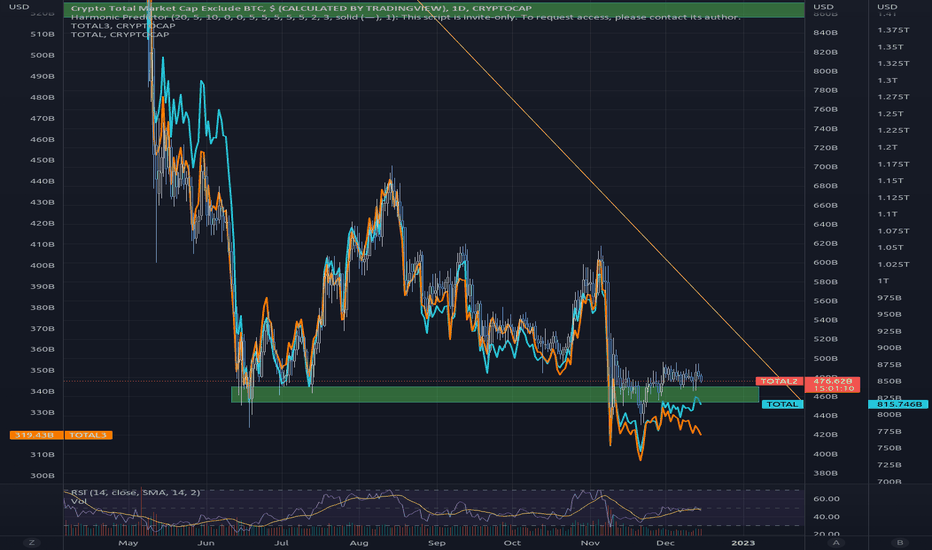Click the orange TOTAL3 label
This screenshot has width=932, height=550.
[x=88, y=435]
